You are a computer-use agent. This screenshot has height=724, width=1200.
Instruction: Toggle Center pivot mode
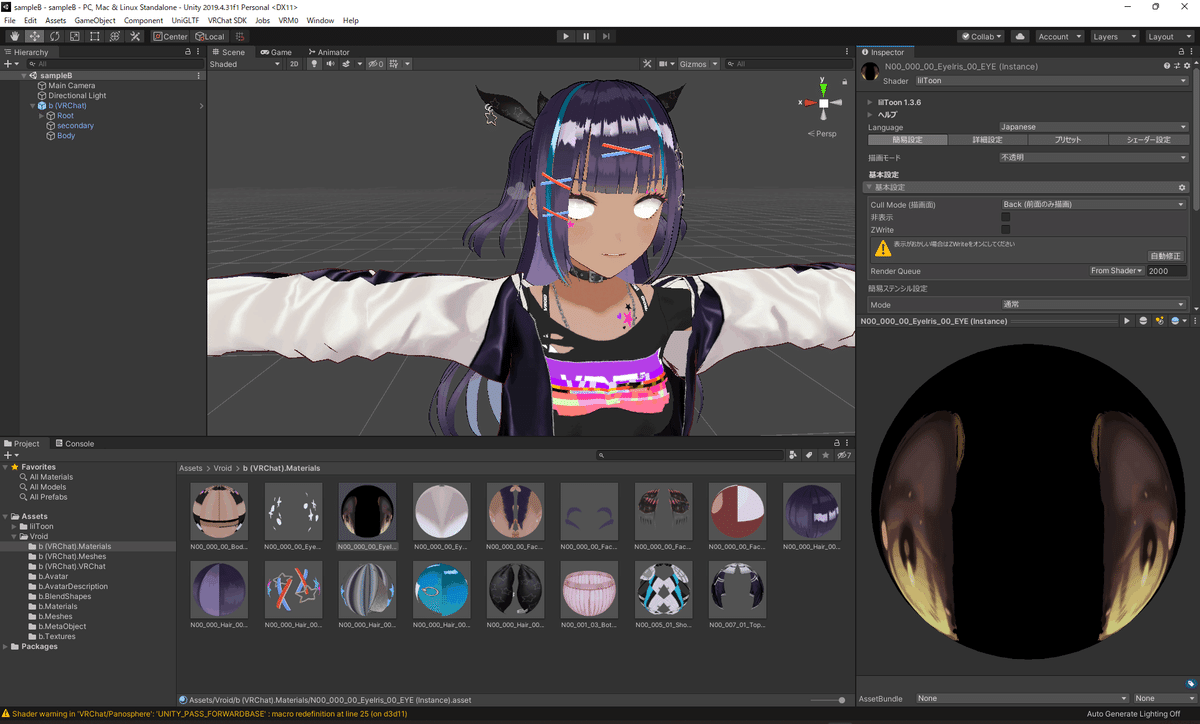170,36
